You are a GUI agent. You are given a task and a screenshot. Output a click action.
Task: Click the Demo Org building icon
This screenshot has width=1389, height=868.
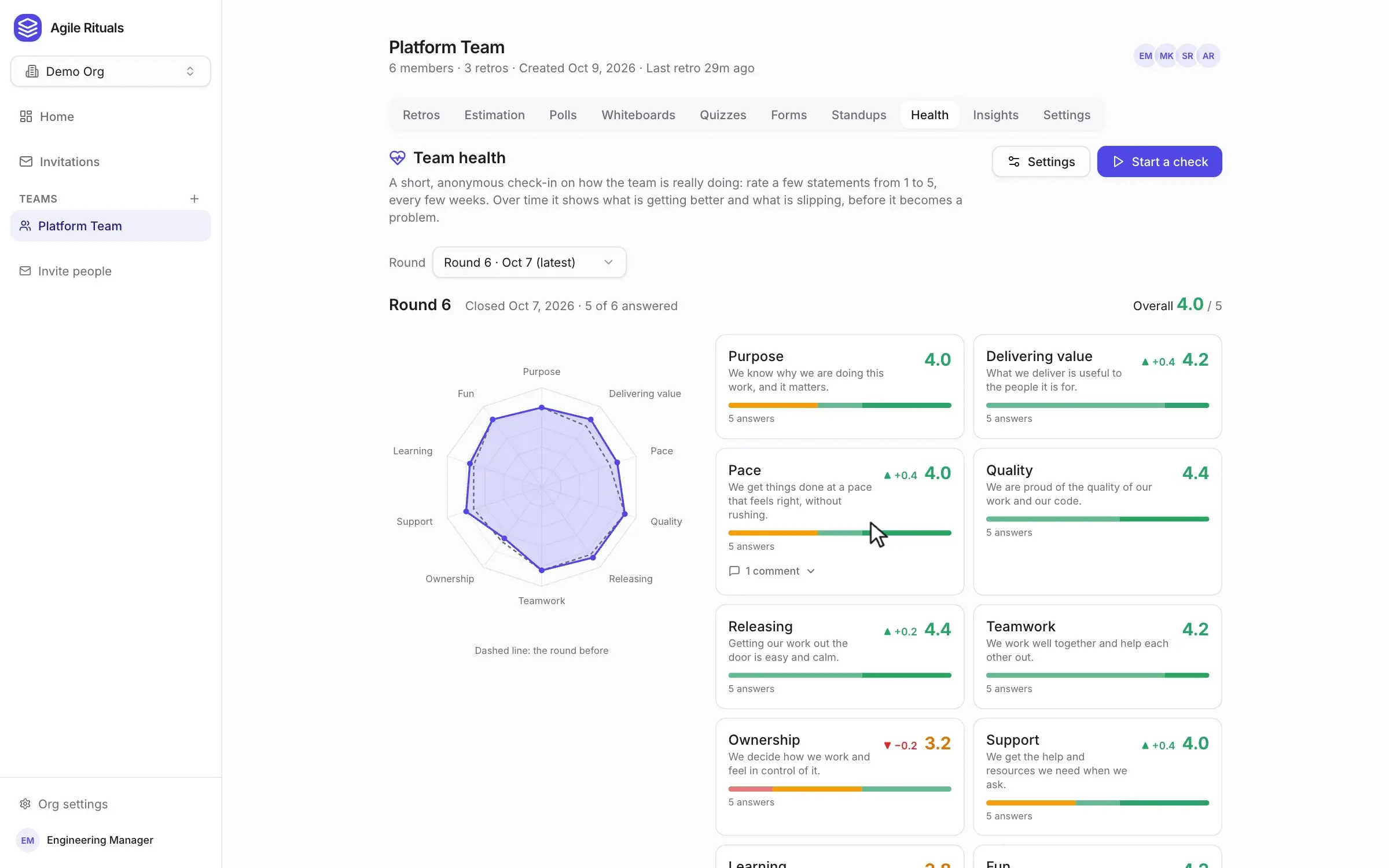tap(32, 71)
